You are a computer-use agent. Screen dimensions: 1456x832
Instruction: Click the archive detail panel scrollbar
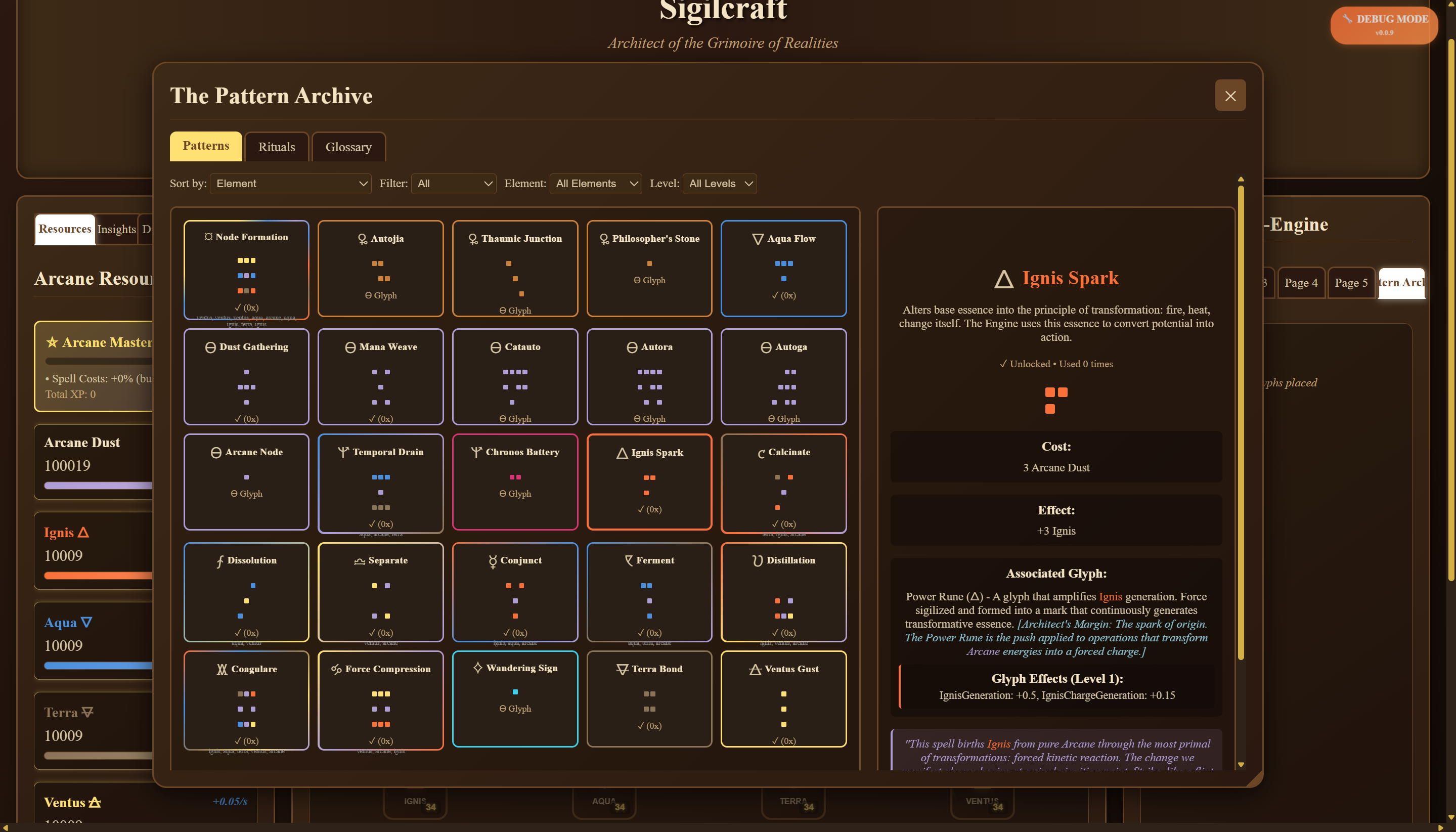tap(1241, 423)
